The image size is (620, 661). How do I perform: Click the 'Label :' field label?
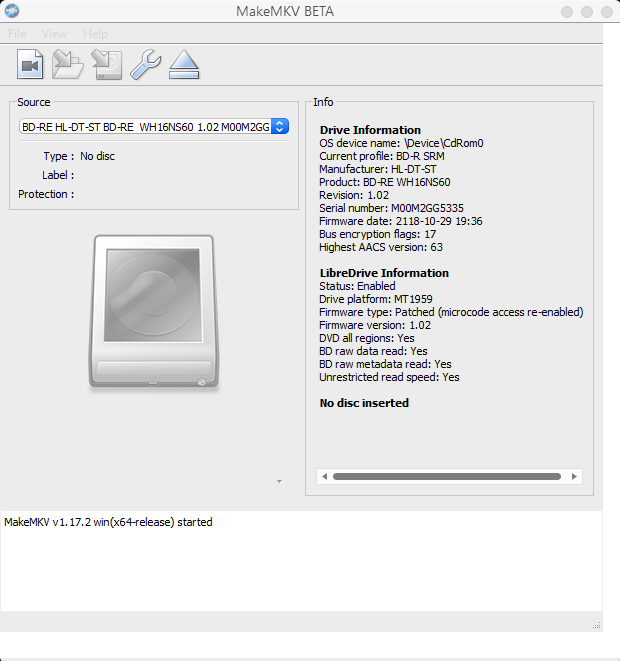[x=58, y=175]
